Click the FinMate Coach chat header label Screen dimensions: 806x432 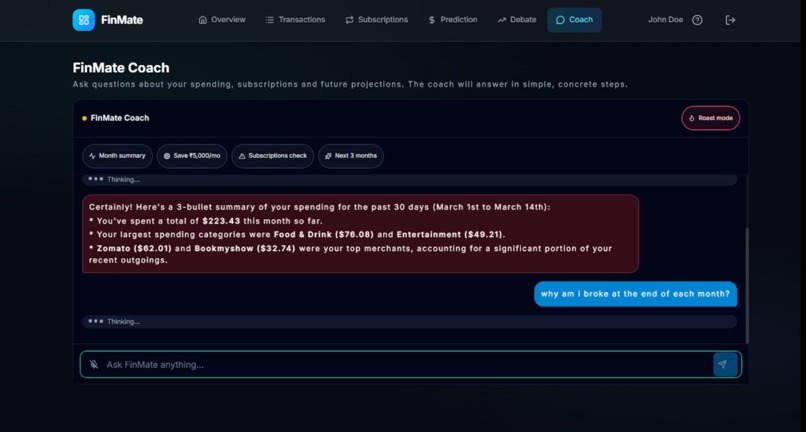coord(120,118)
